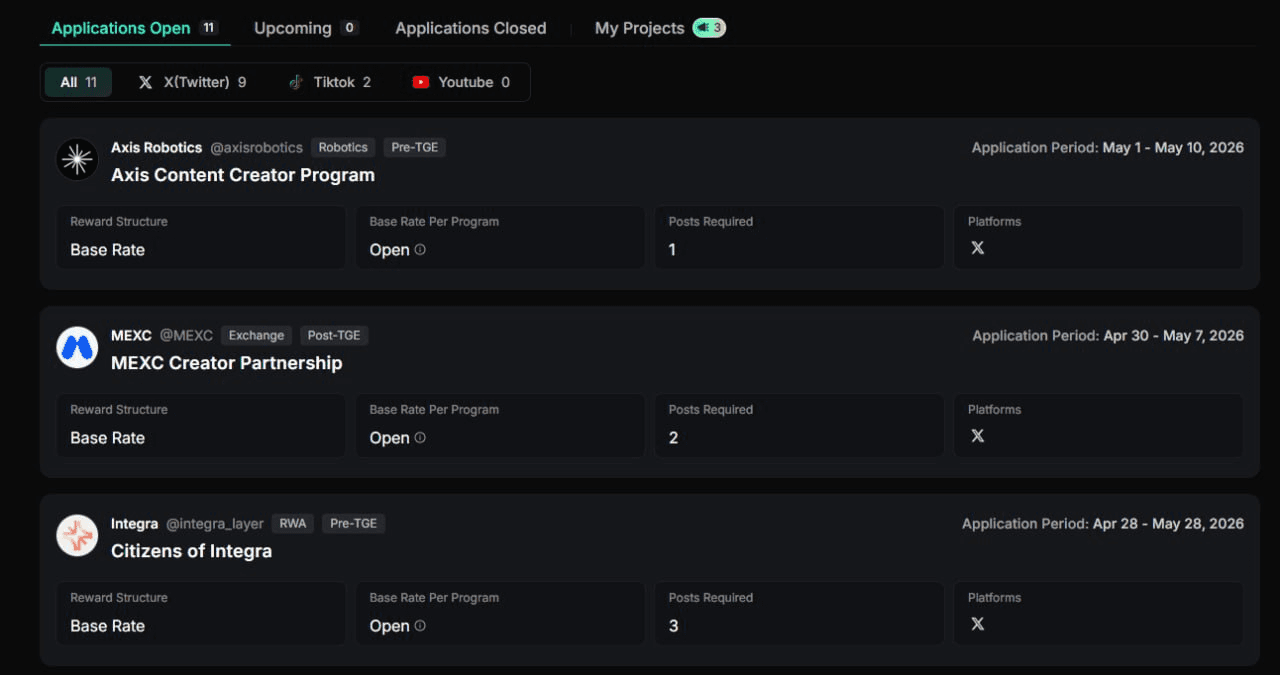Open the Applications Closed tab
This screenshot has height=675, width=1280.
pos(471,28)
